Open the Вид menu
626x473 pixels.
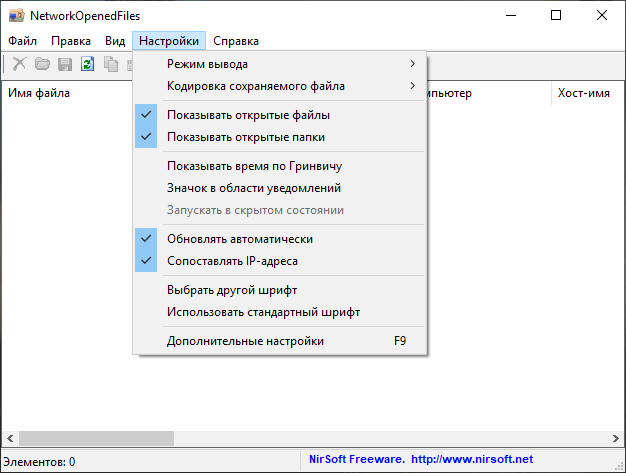pyautogui.click(x=115, y=41)
